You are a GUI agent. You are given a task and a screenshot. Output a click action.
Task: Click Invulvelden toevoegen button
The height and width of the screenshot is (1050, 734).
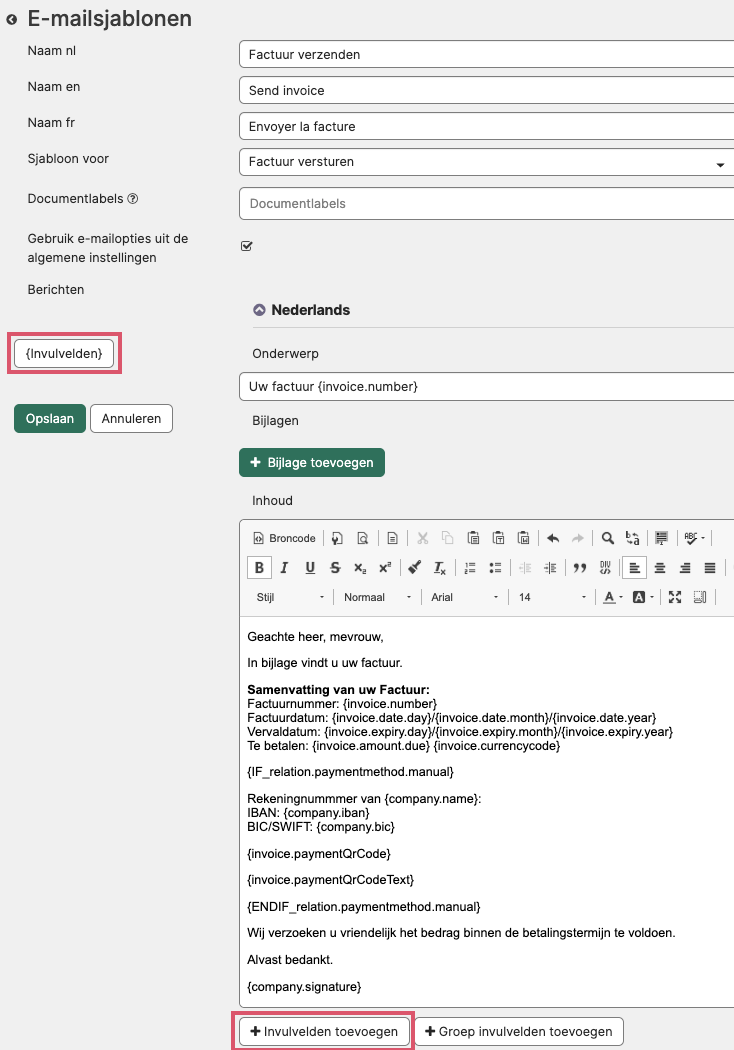click(323, 1032)
